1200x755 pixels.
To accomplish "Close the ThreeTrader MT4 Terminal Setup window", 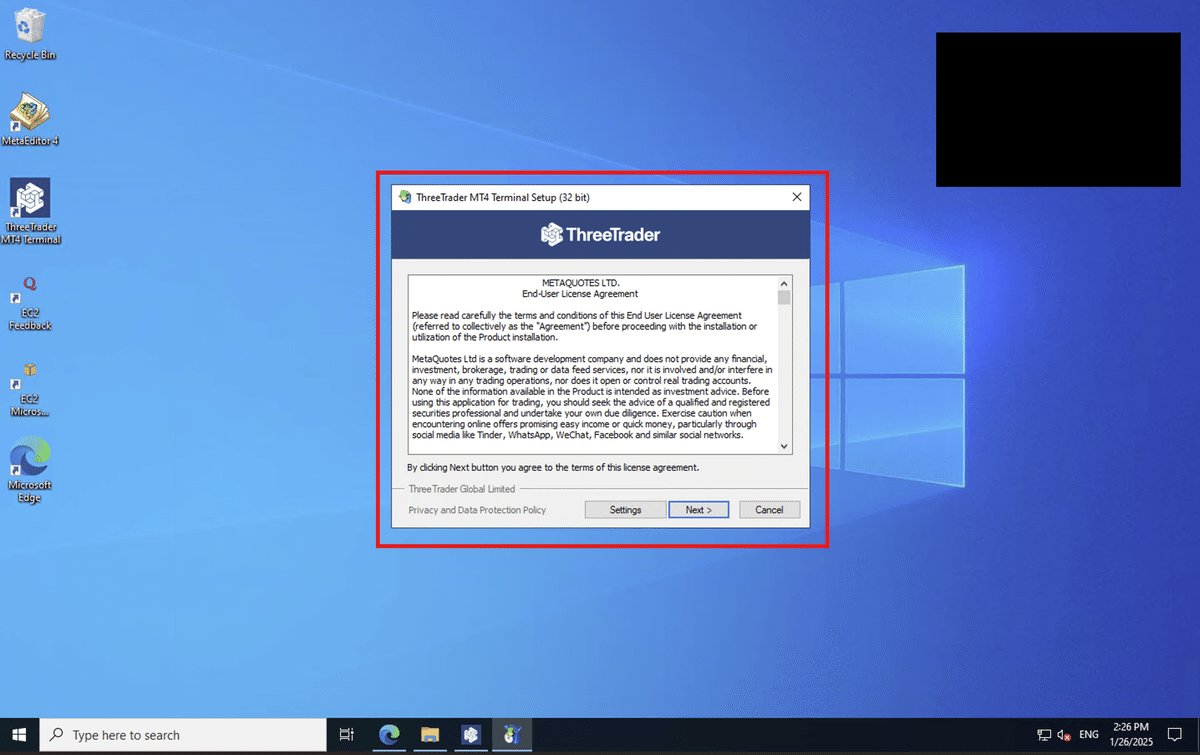I will pyautogui.click(x=797, y=197).
